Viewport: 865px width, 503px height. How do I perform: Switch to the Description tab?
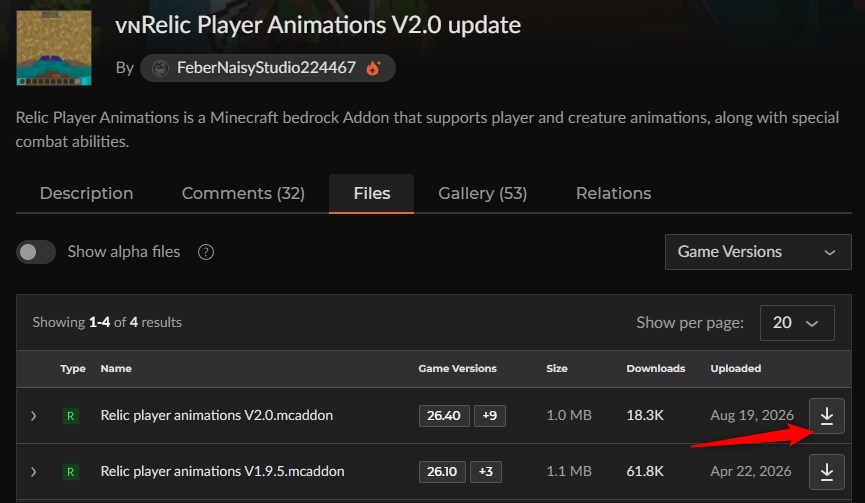coord(87,194)
